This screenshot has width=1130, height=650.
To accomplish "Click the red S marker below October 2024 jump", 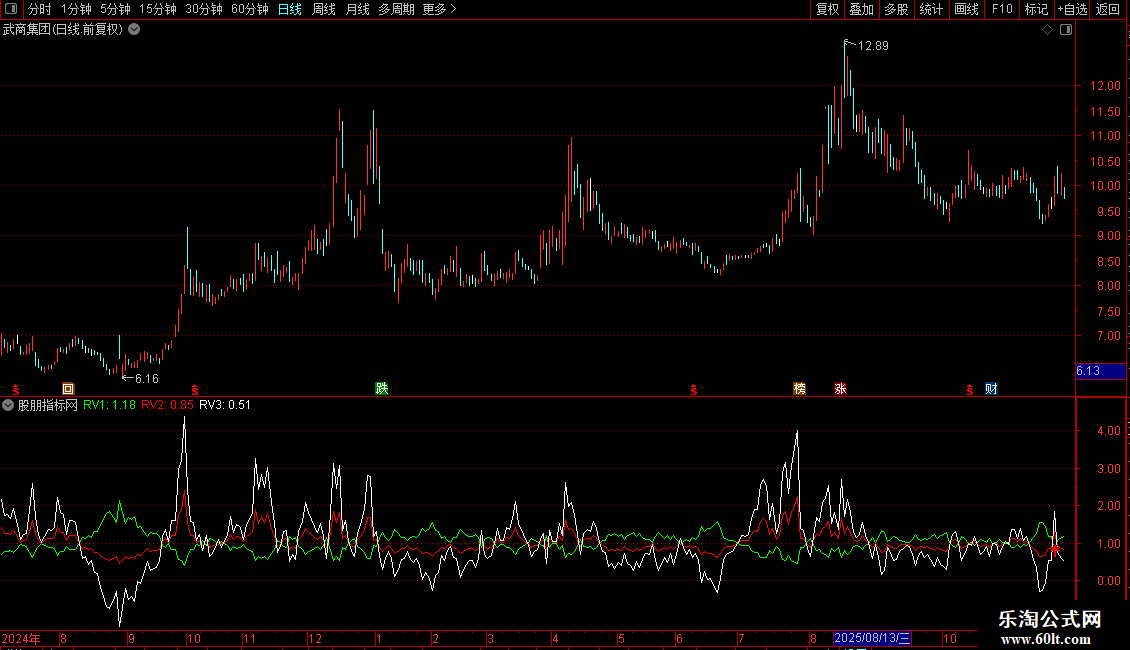I will click(195, 390).
